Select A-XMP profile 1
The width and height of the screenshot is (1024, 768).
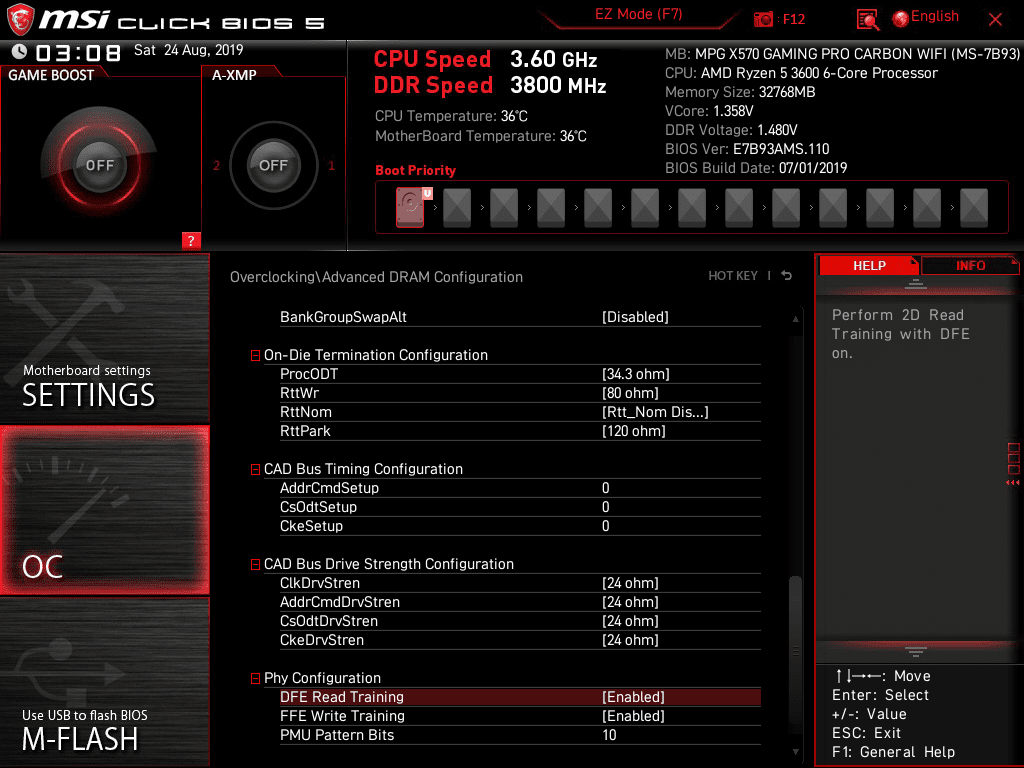point(331,166)
